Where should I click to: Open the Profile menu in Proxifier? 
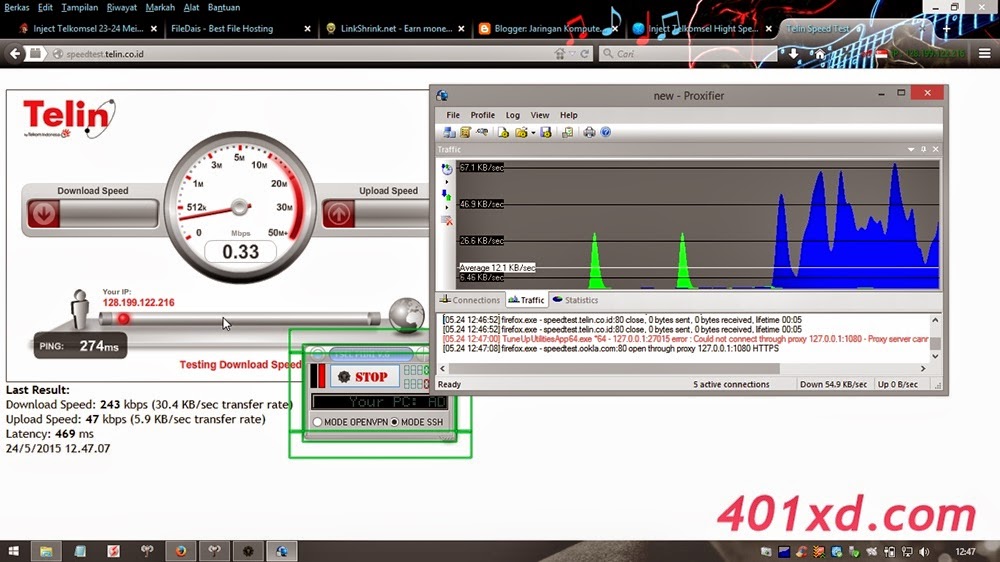482,115
